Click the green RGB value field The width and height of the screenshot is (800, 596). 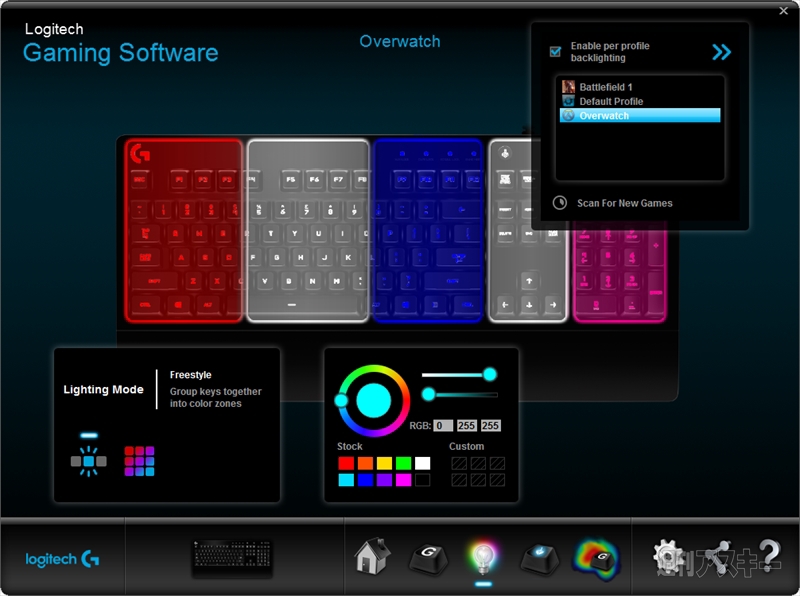click(x=466, y=426)
